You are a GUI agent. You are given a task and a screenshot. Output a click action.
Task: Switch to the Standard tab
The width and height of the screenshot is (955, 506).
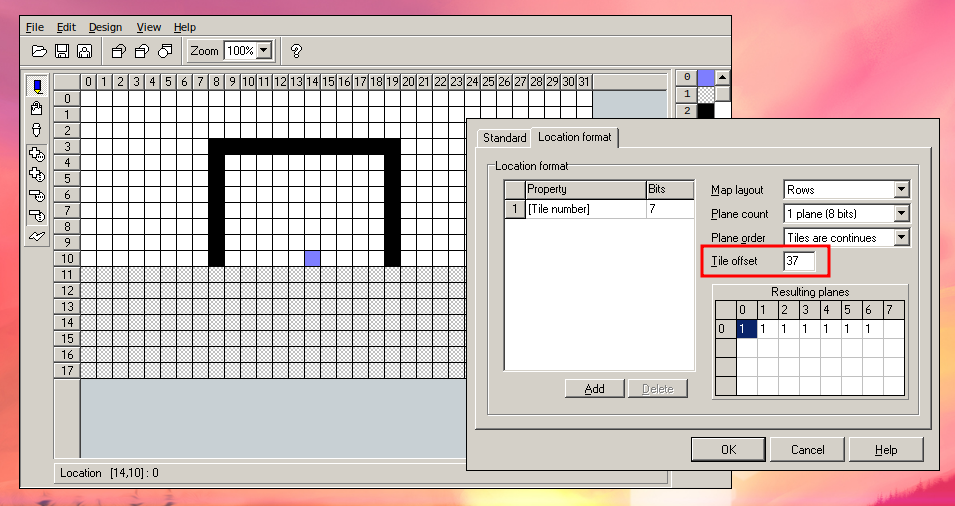pos(504,138)
